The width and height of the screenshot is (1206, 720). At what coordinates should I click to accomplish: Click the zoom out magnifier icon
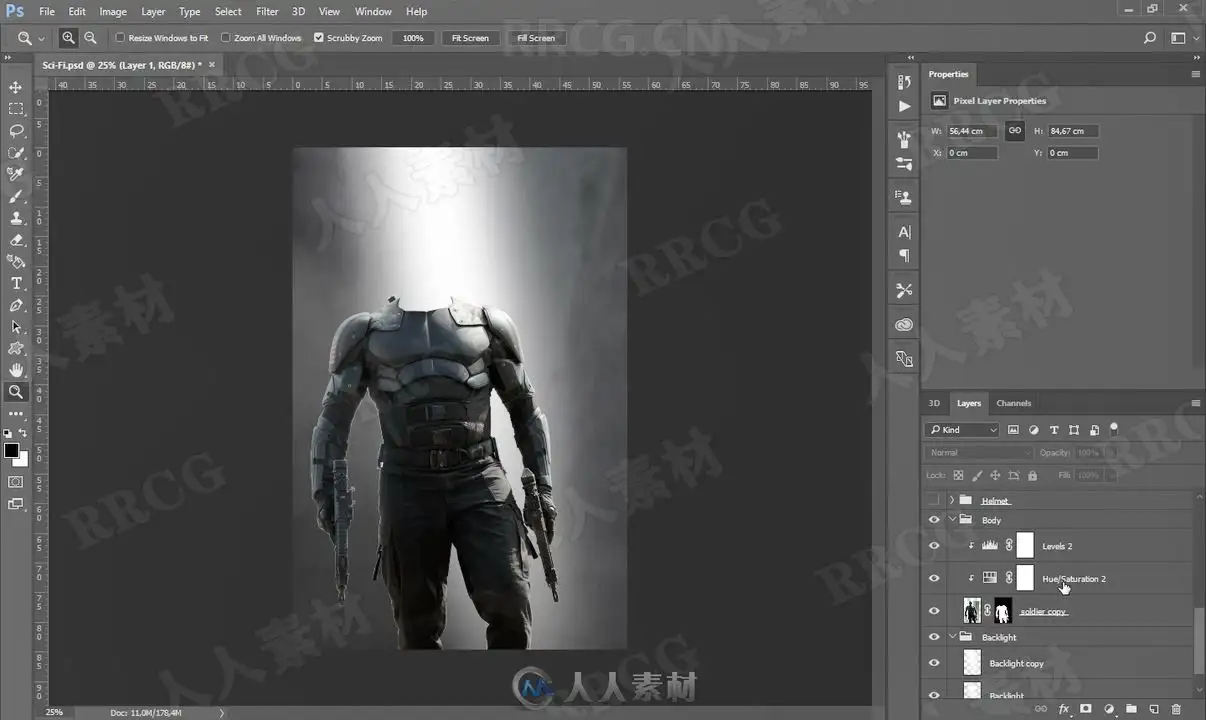tap(90, 38)
